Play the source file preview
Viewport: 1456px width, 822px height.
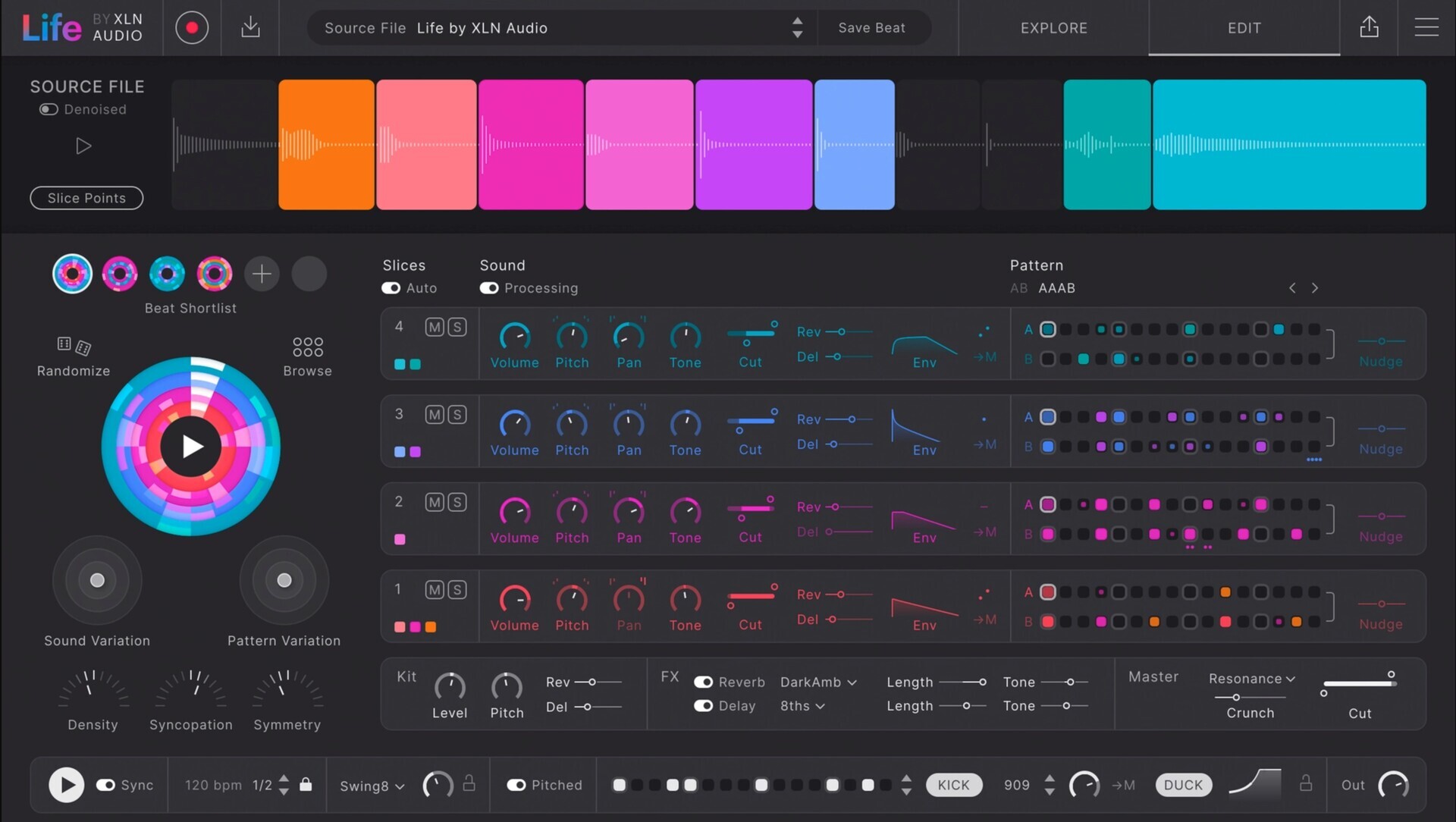(83, 146)
